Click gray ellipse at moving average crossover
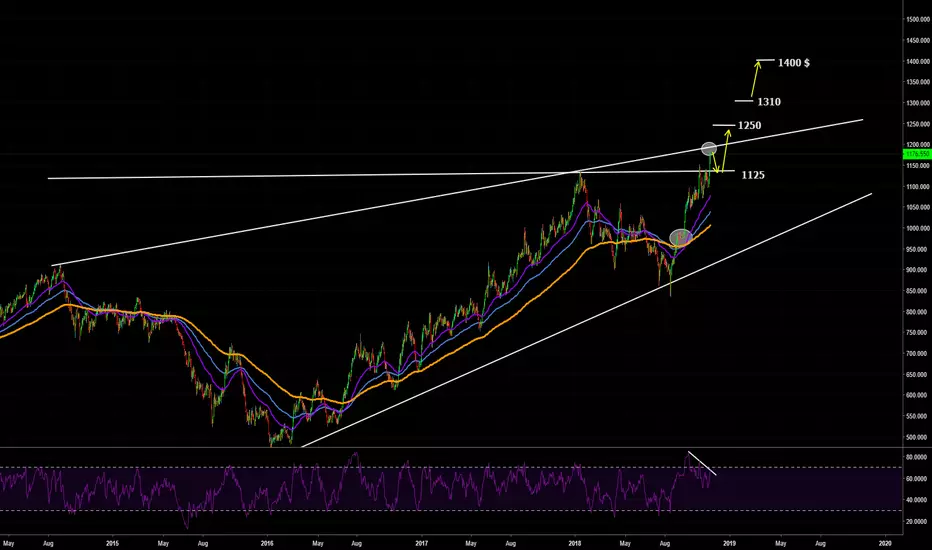 click(x=681, y=237)
